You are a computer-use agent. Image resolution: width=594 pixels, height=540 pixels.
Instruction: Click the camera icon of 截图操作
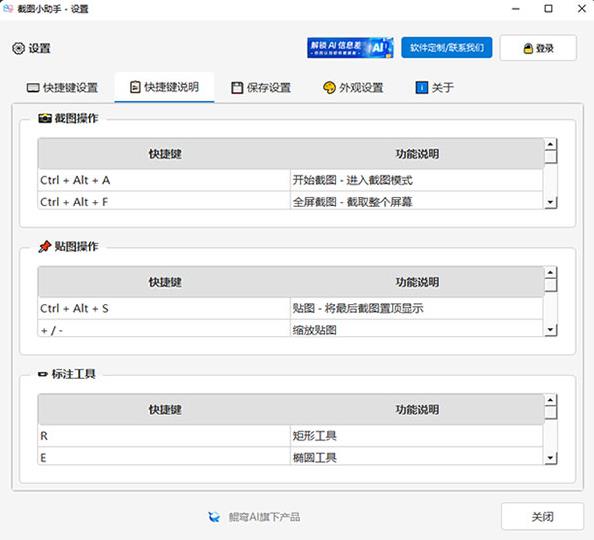tap(45, 118)
